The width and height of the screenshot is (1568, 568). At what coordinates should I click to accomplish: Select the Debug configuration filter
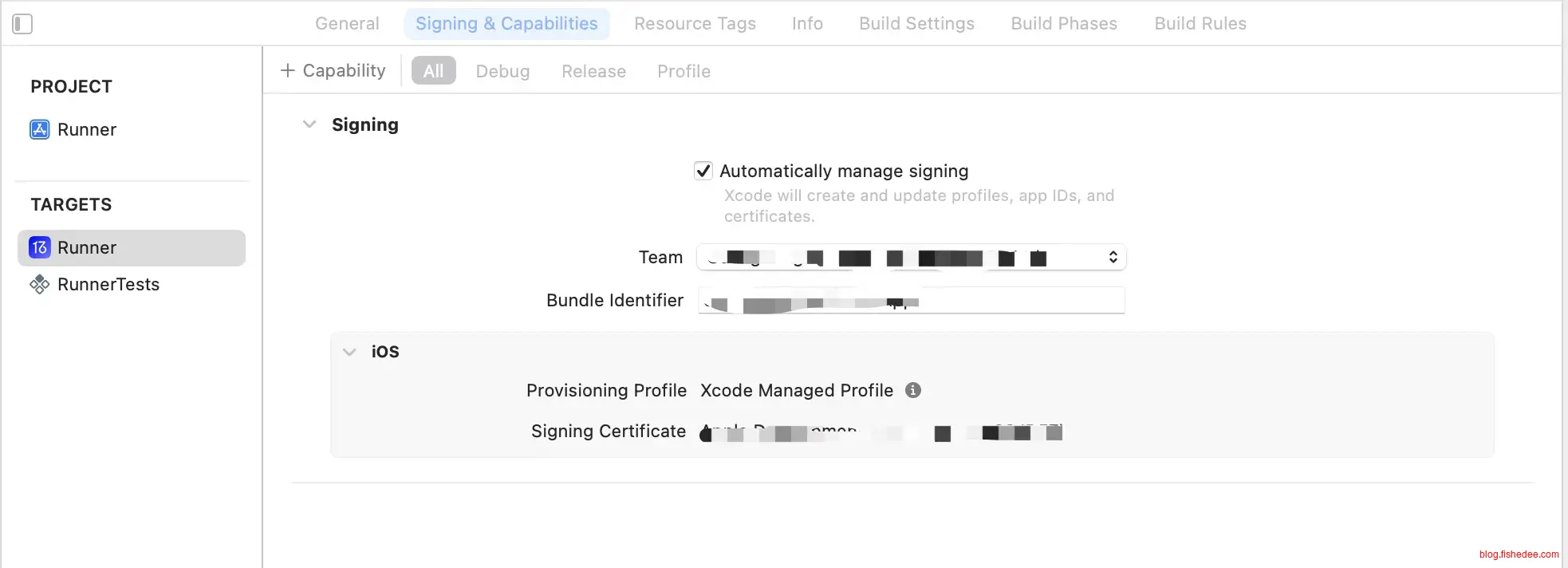click(502, 71)
